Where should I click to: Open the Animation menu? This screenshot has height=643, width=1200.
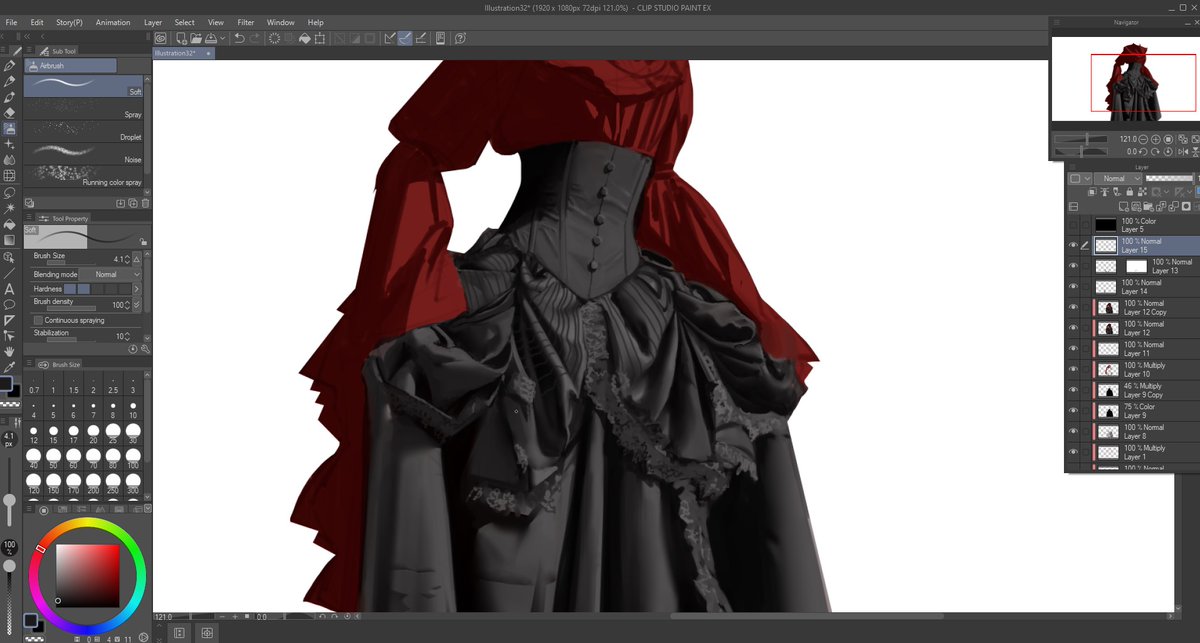(113, 22)
